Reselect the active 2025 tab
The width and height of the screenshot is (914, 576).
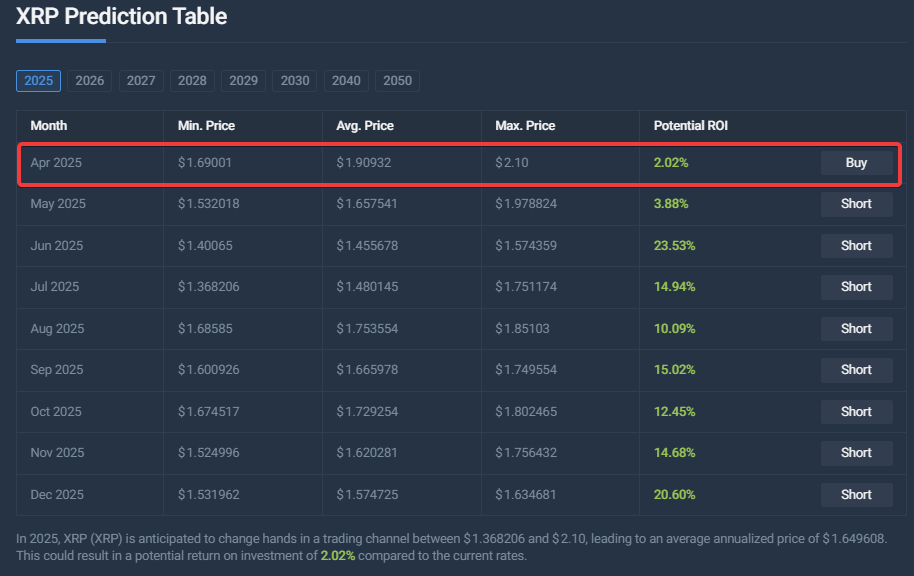tap(38, 80)
